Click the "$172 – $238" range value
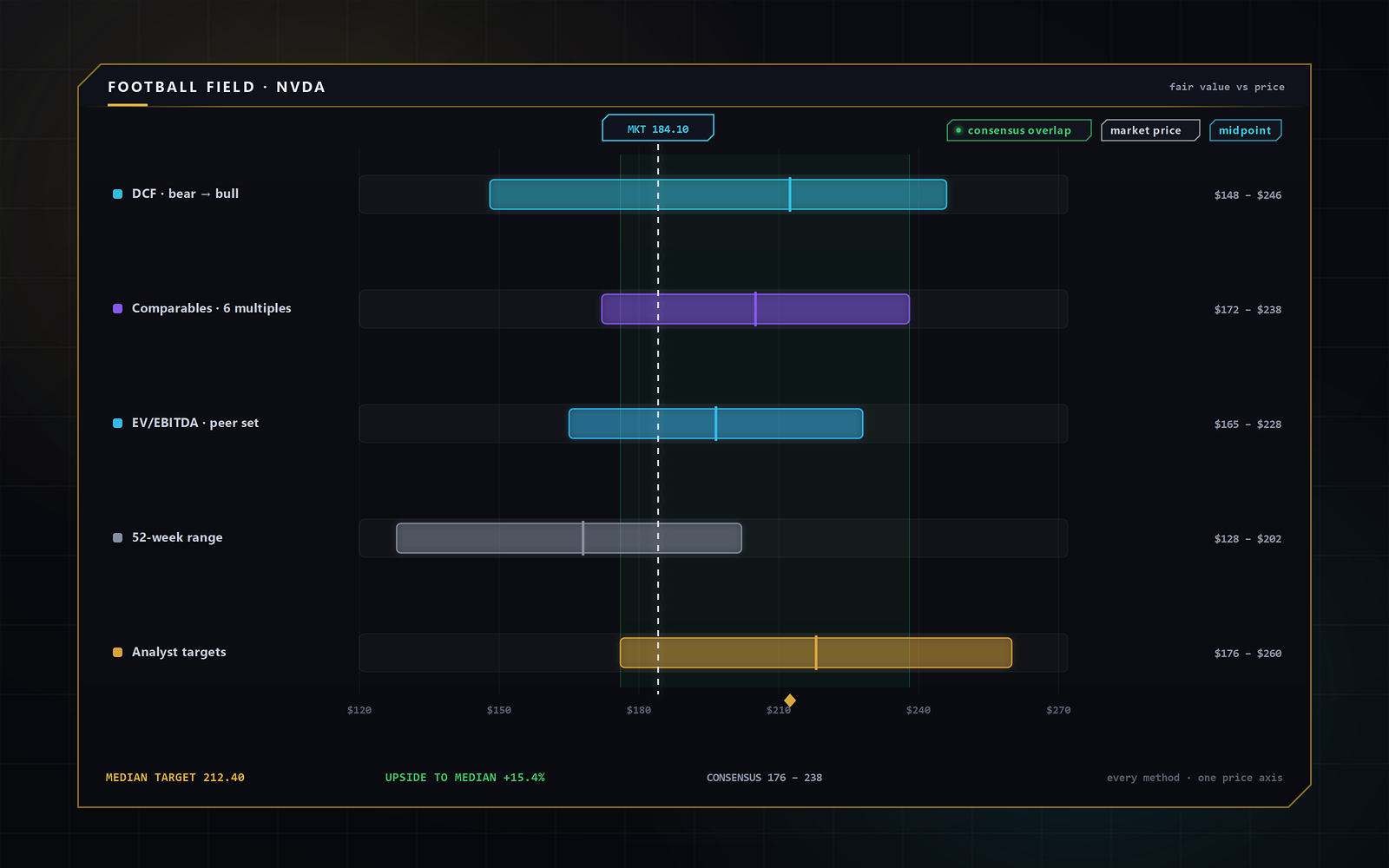 (1247, 310)
